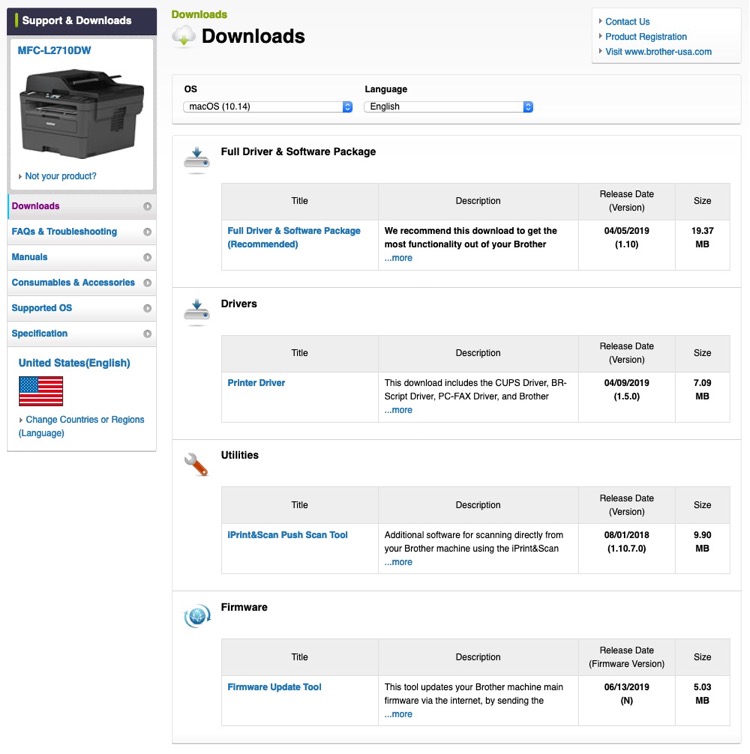The height and width of the screenshot is (754, 750).
Task: Click the arrow icon beside Manuals
Action: pos(148,257)
